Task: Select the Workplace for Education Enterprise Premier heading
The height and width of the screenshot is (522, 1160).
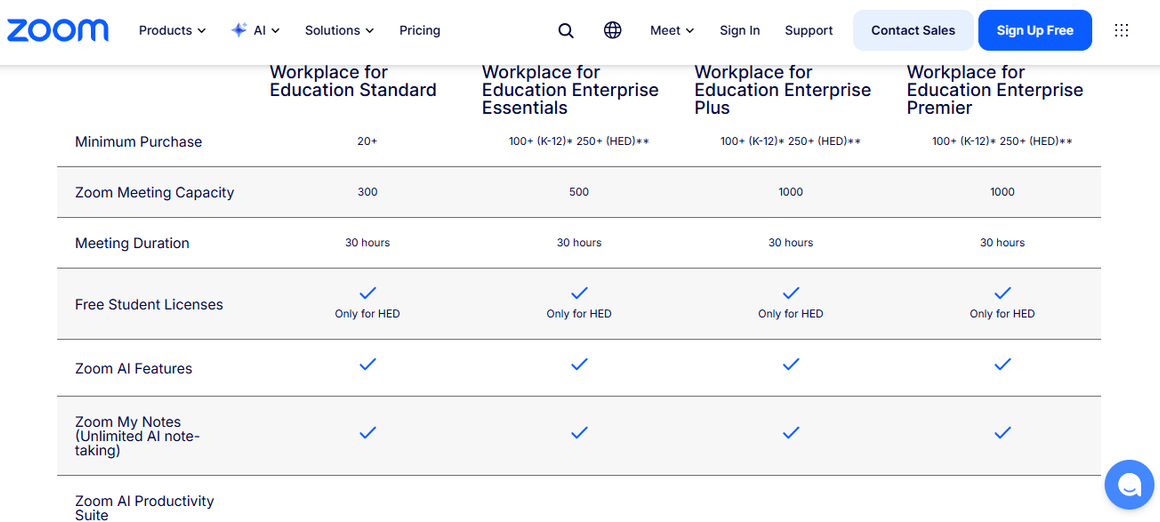Action: point(995,90)
